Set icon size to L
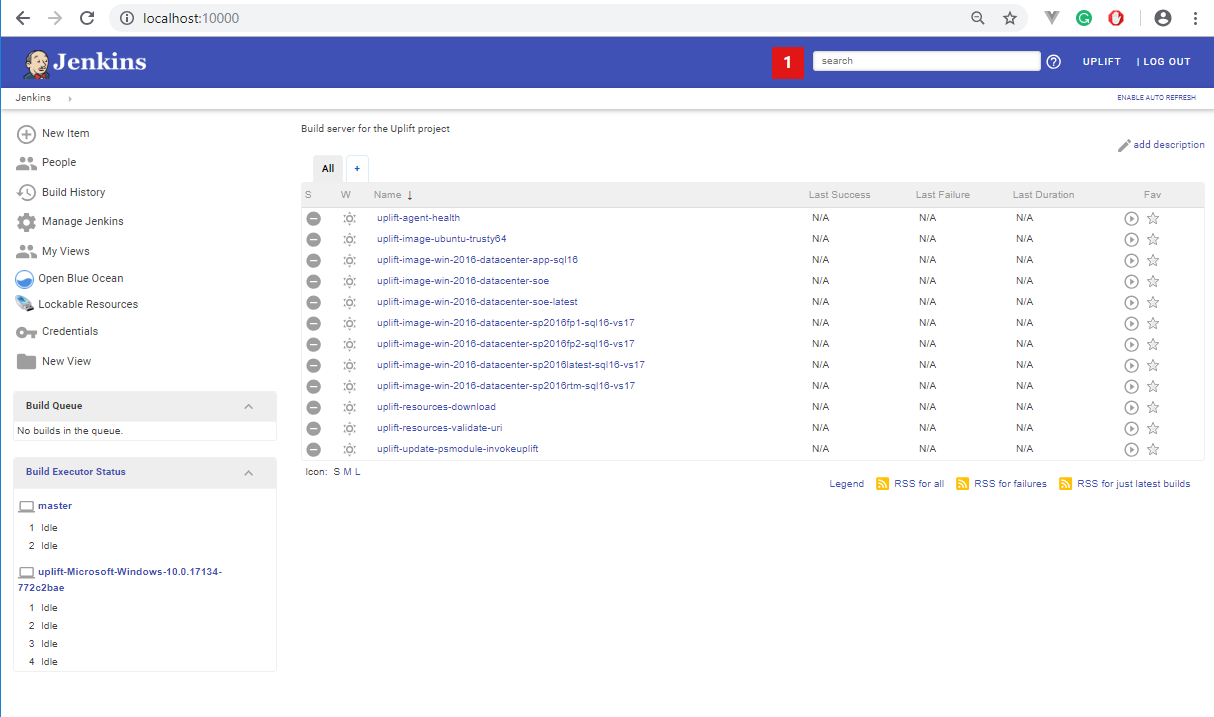 point(358,472)
